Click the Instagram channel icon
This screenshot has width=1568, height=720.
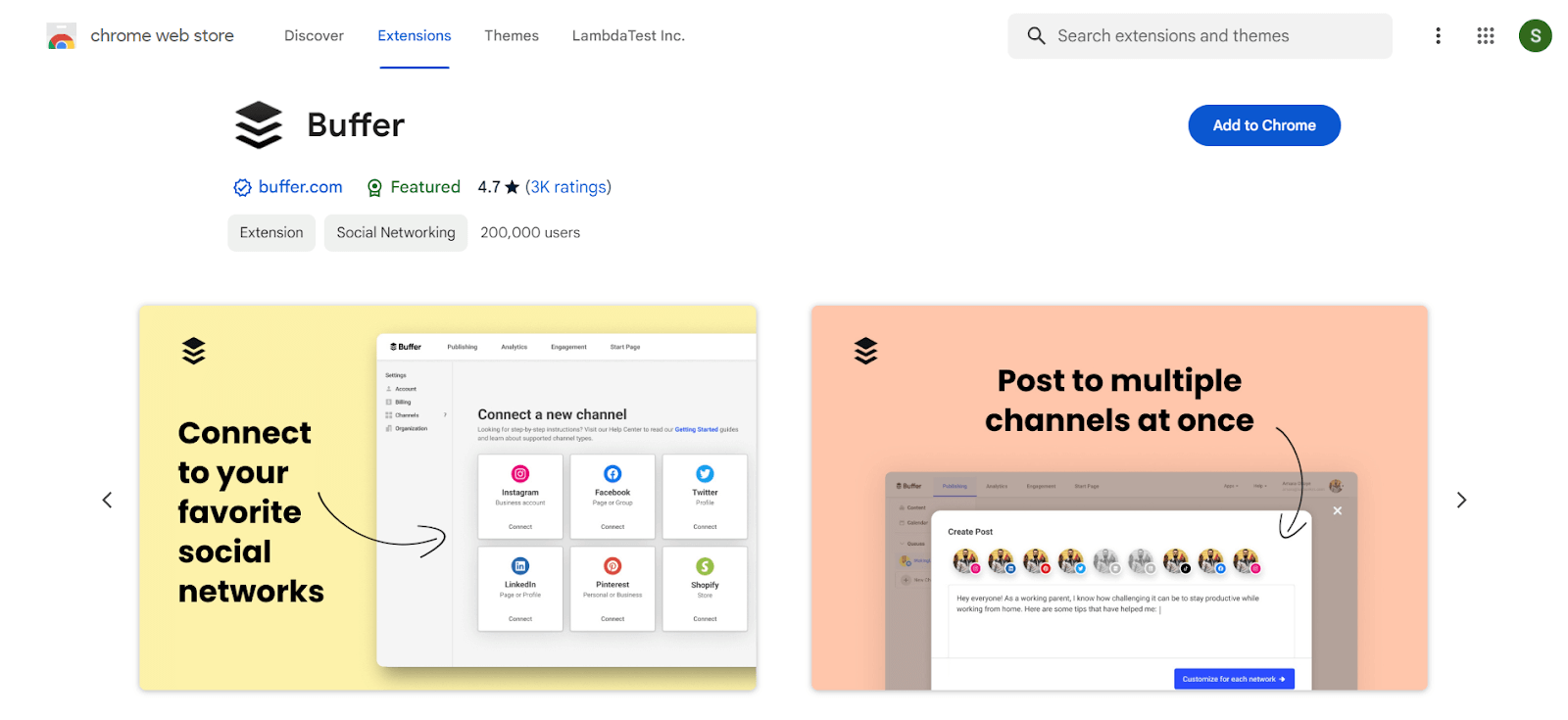520,474
